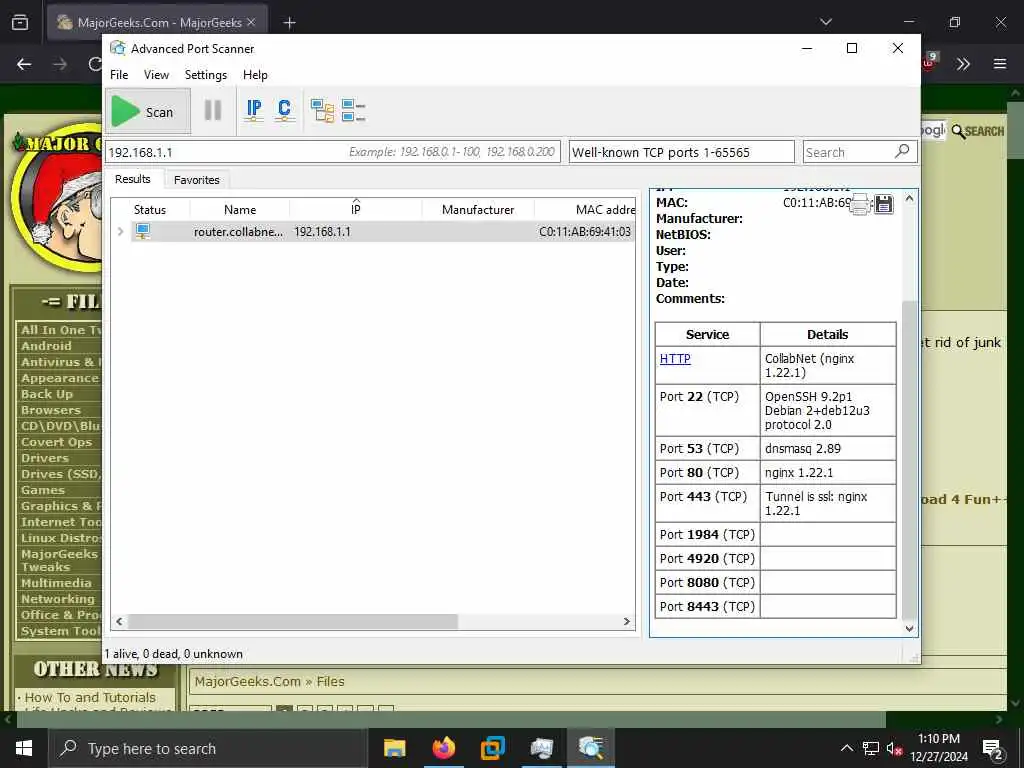
Task: Open Networking category on MajorGeeks
Action: pos(57,599)
